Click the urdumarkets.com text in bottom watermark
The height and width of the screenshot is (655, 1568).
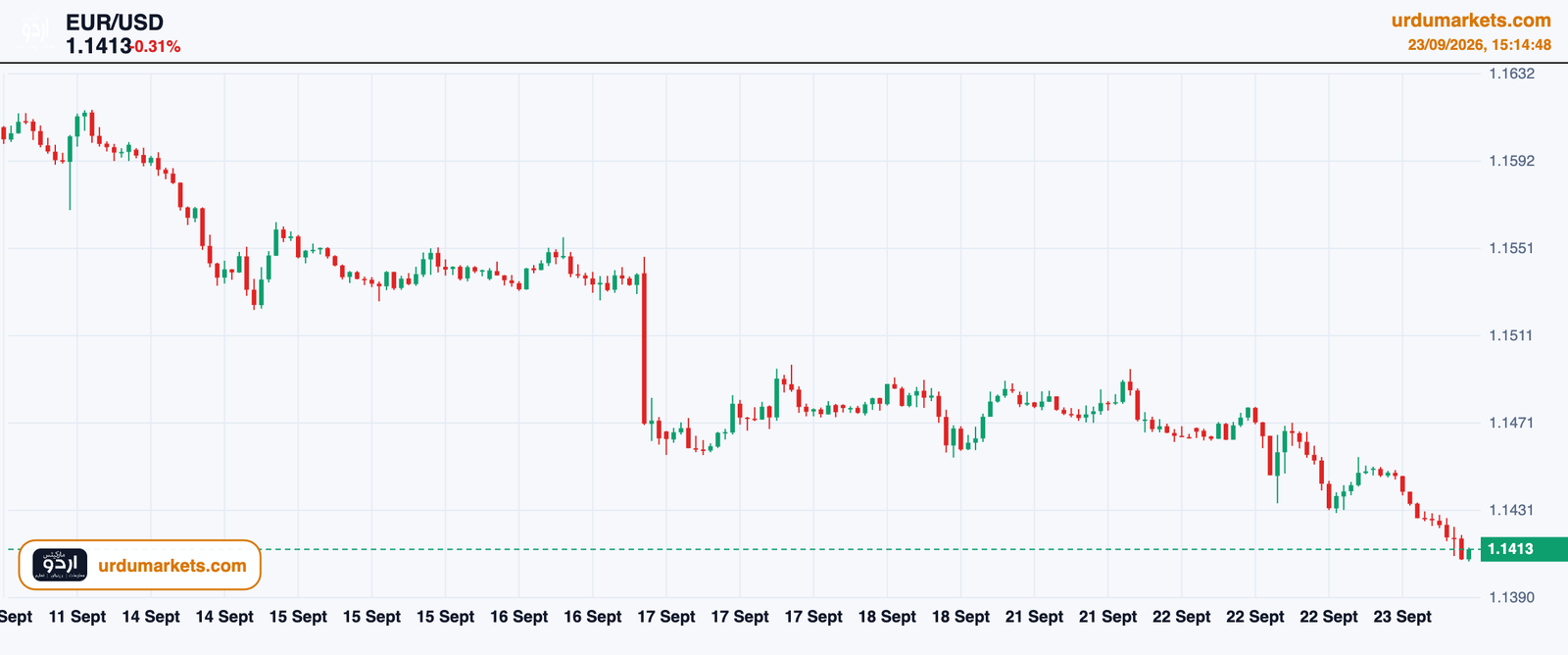[x=172, y=566]
